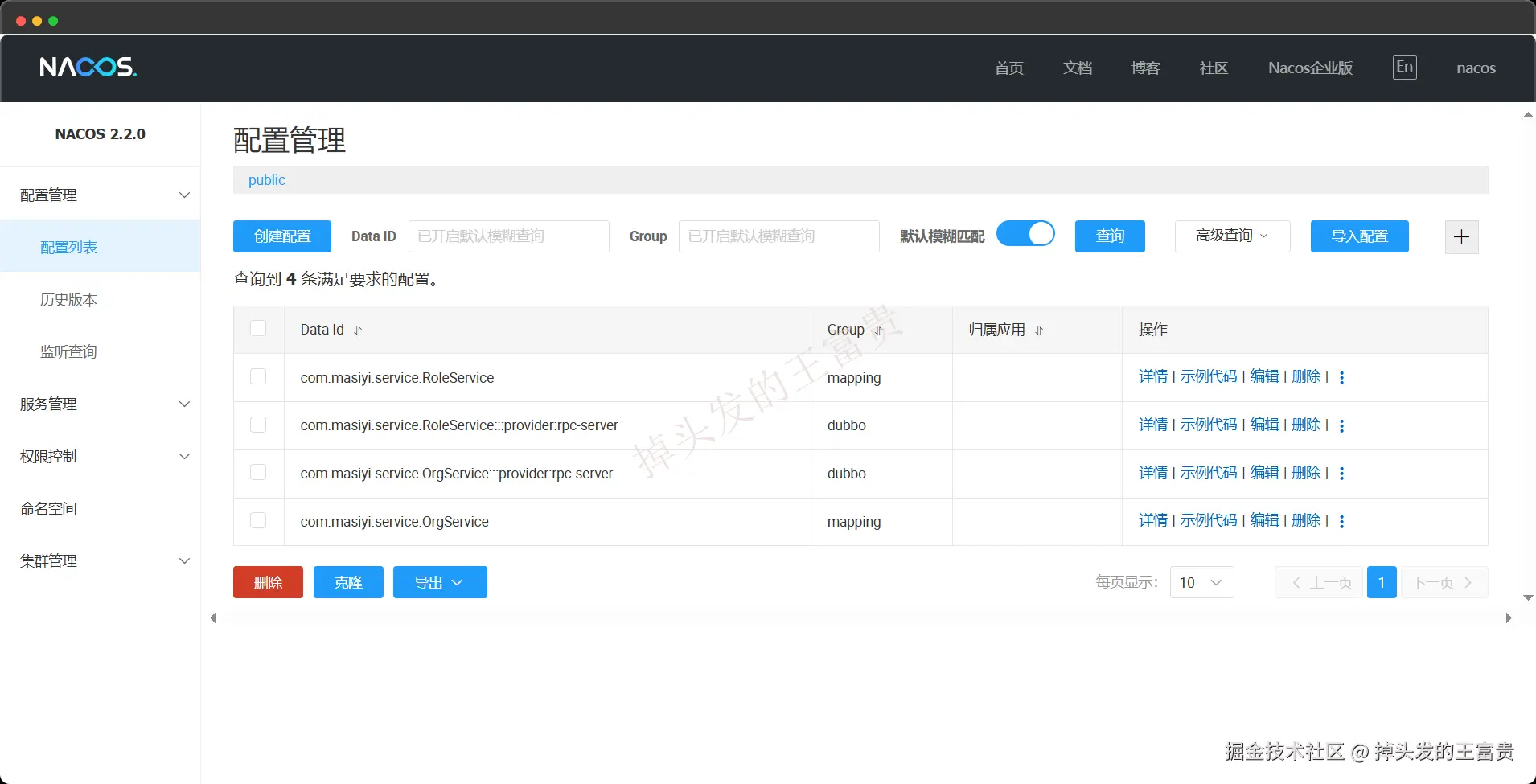Open 配置列表 in the sidebar

point(101,247)
